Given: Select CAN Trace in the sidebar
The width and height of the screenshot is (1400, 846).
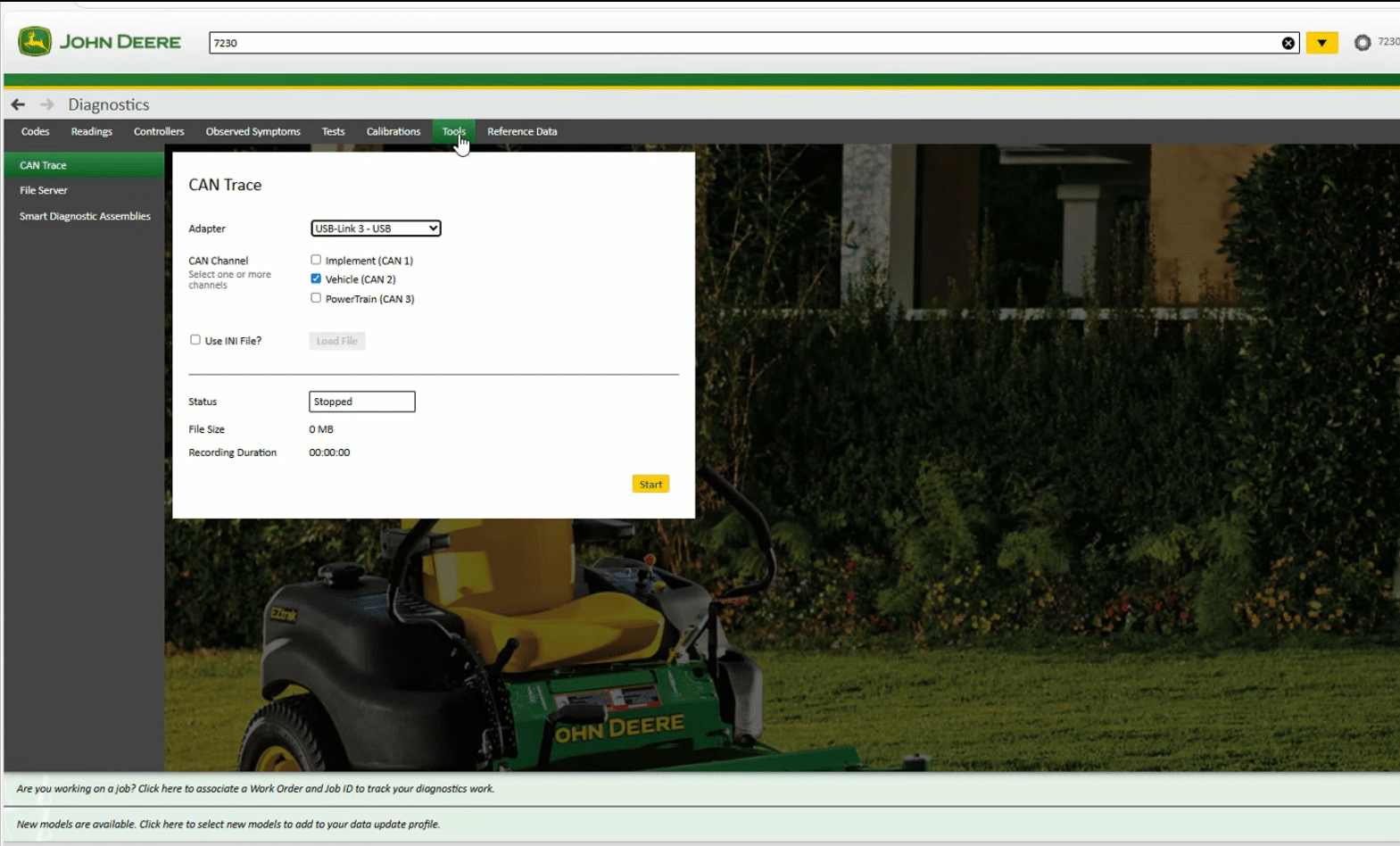Looking at the screenshot, I should tap(84, 165).
